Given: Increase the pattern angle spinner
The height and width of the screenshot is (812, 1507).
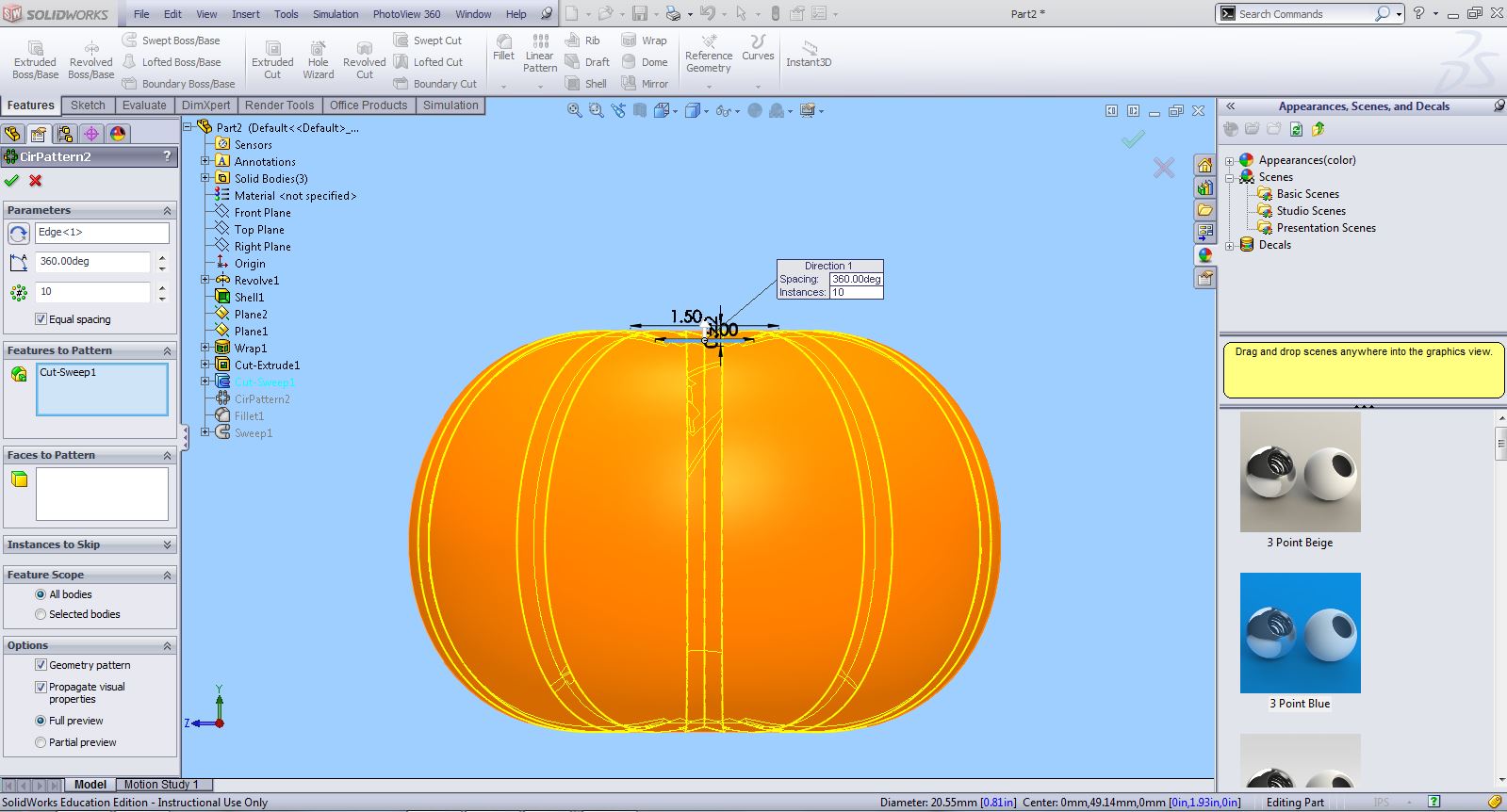Looking at the screenshot, I should pos(162,257).
